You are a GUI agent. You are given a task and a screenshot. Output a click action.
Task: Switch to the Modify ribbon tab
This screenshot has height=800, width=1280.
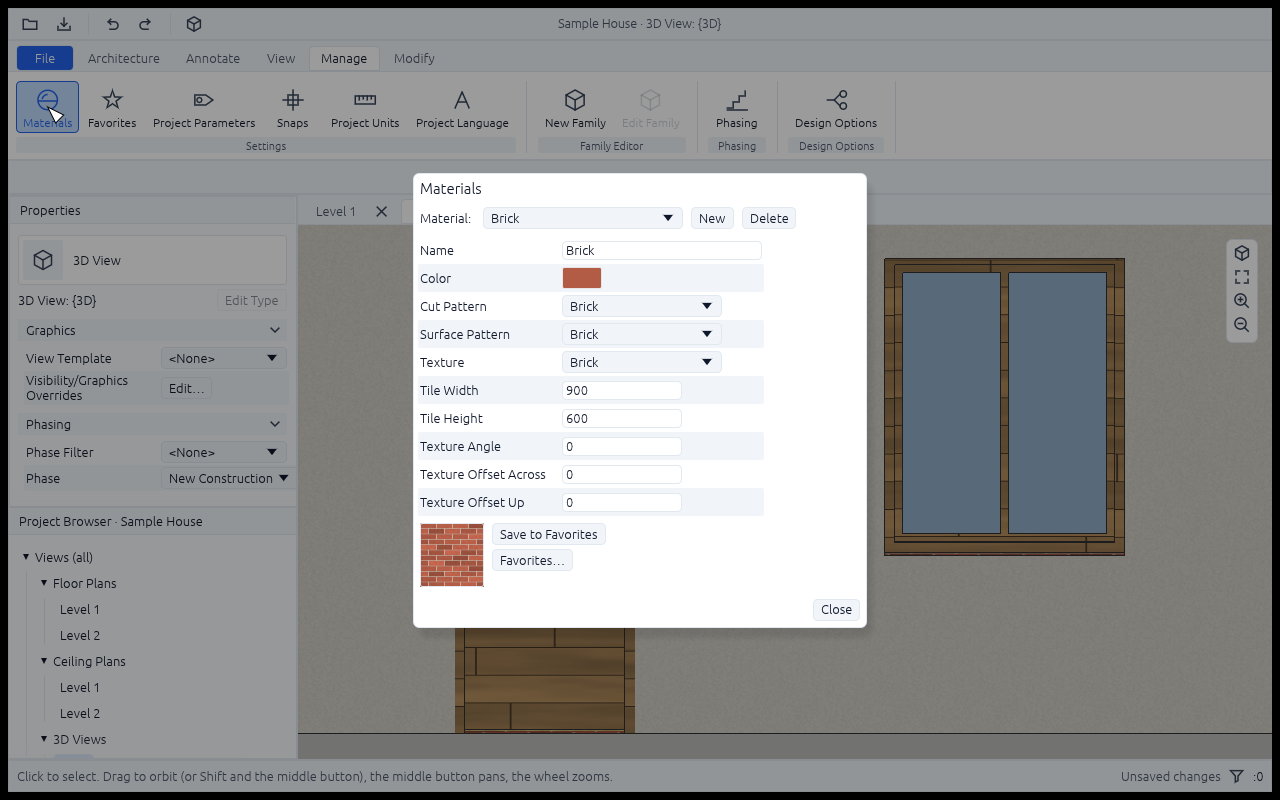pos(414,58)
